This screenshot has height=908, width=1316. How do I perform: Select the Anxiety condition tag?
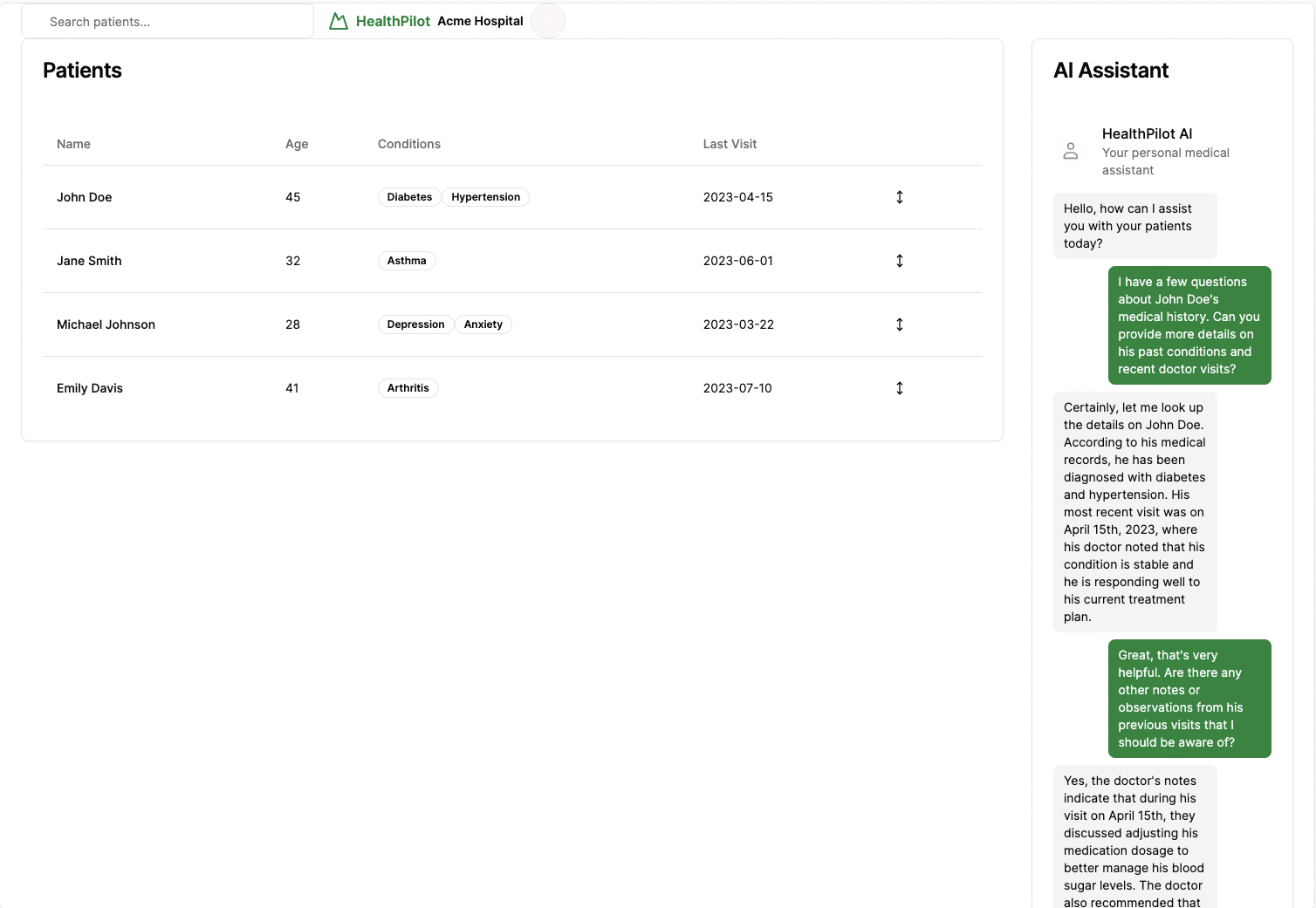[x=483, y=324]
